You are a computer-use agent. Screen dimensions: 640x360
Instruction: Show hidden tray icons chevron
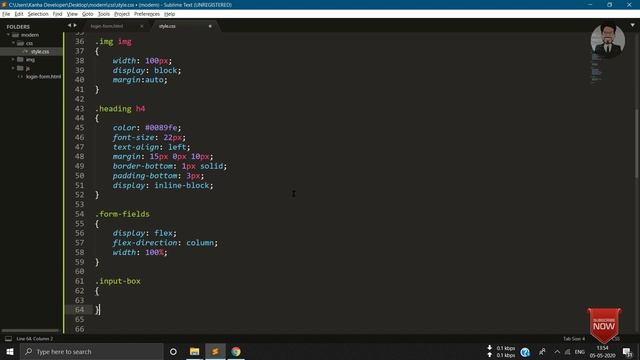click(x=557, y=351)
